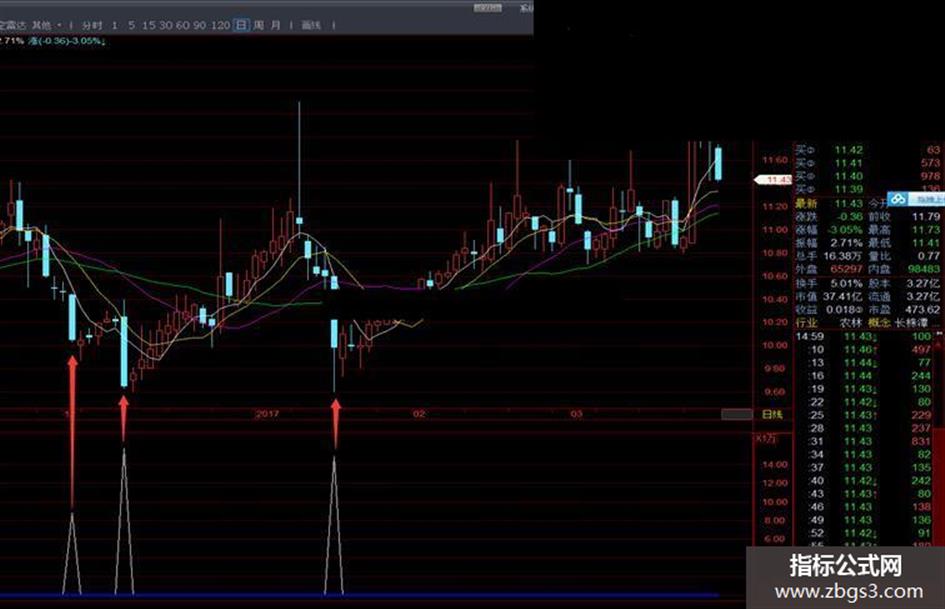
Task: Click the 14.00 volume axis label
Action: [x=774, y=464]
